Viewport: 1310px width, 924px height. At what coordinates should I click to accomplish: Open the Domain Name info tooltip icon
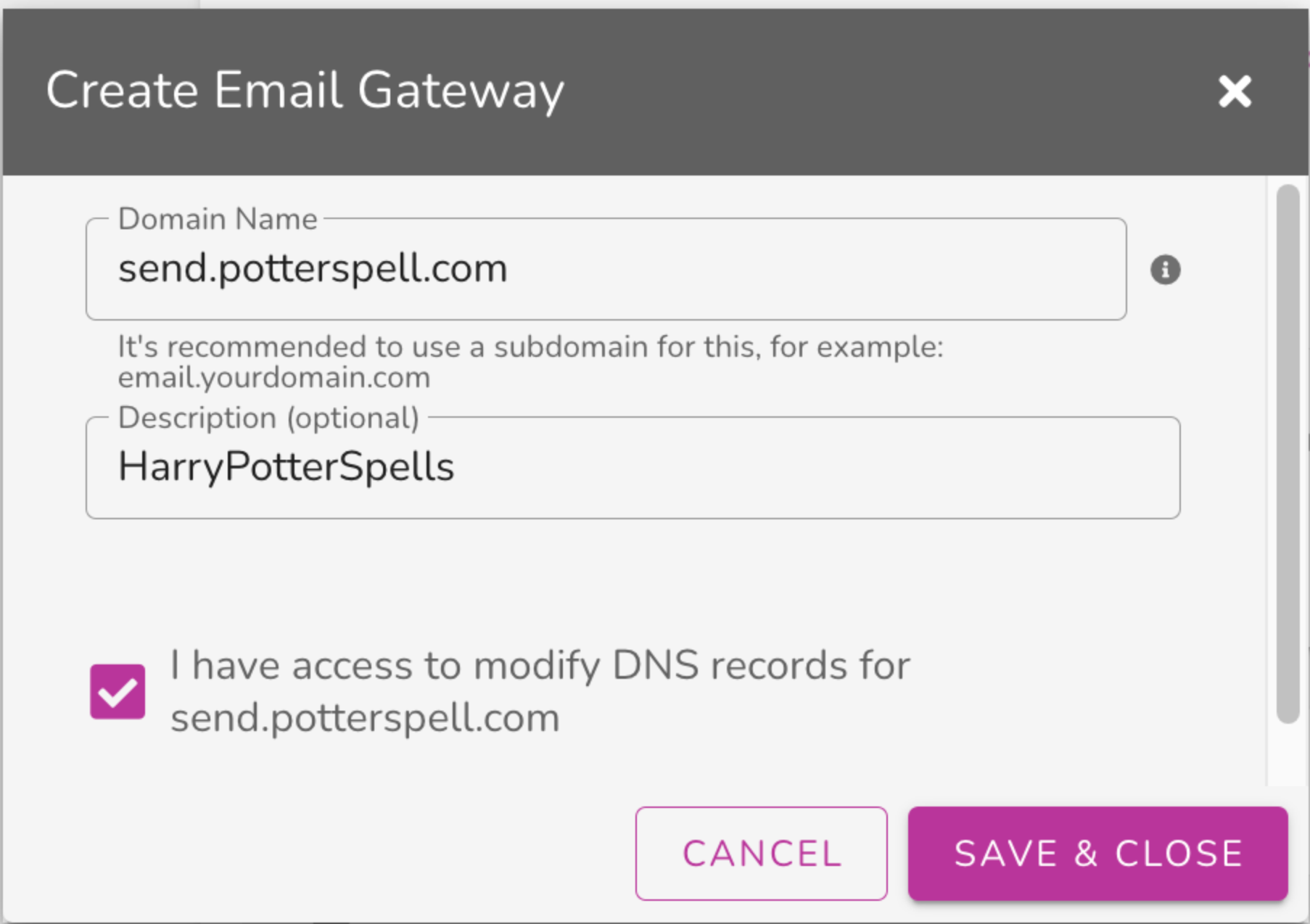coord(1165,270)
